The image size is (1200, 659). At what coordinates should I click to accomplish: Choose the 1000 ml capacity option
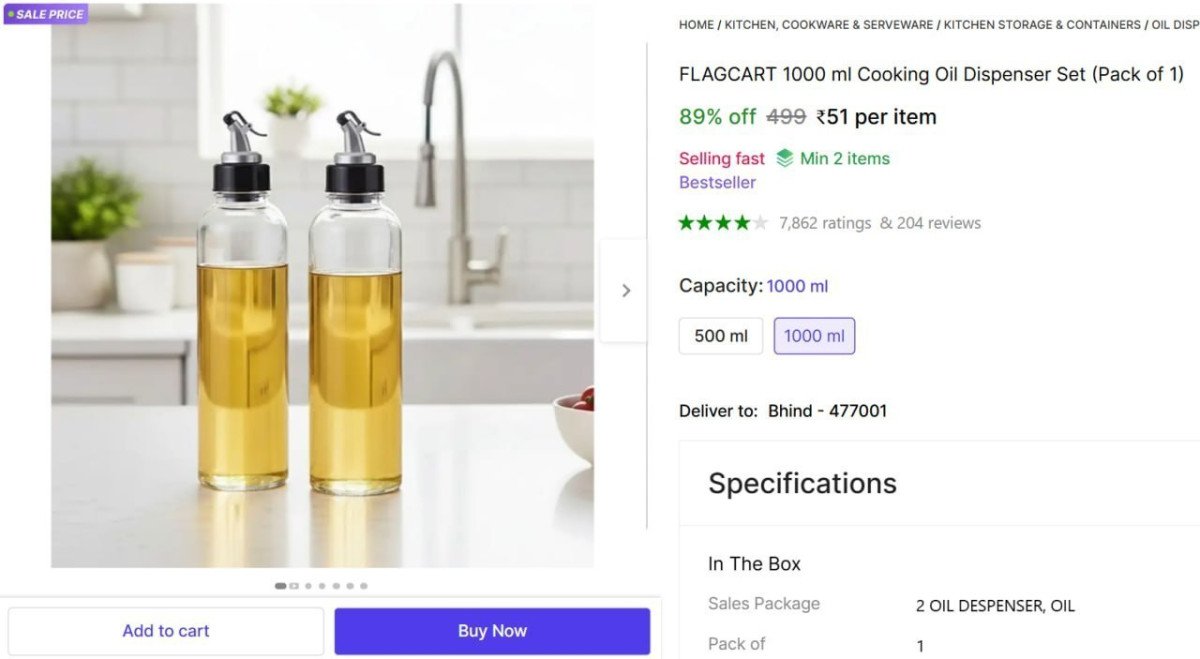tap(814, 336)
